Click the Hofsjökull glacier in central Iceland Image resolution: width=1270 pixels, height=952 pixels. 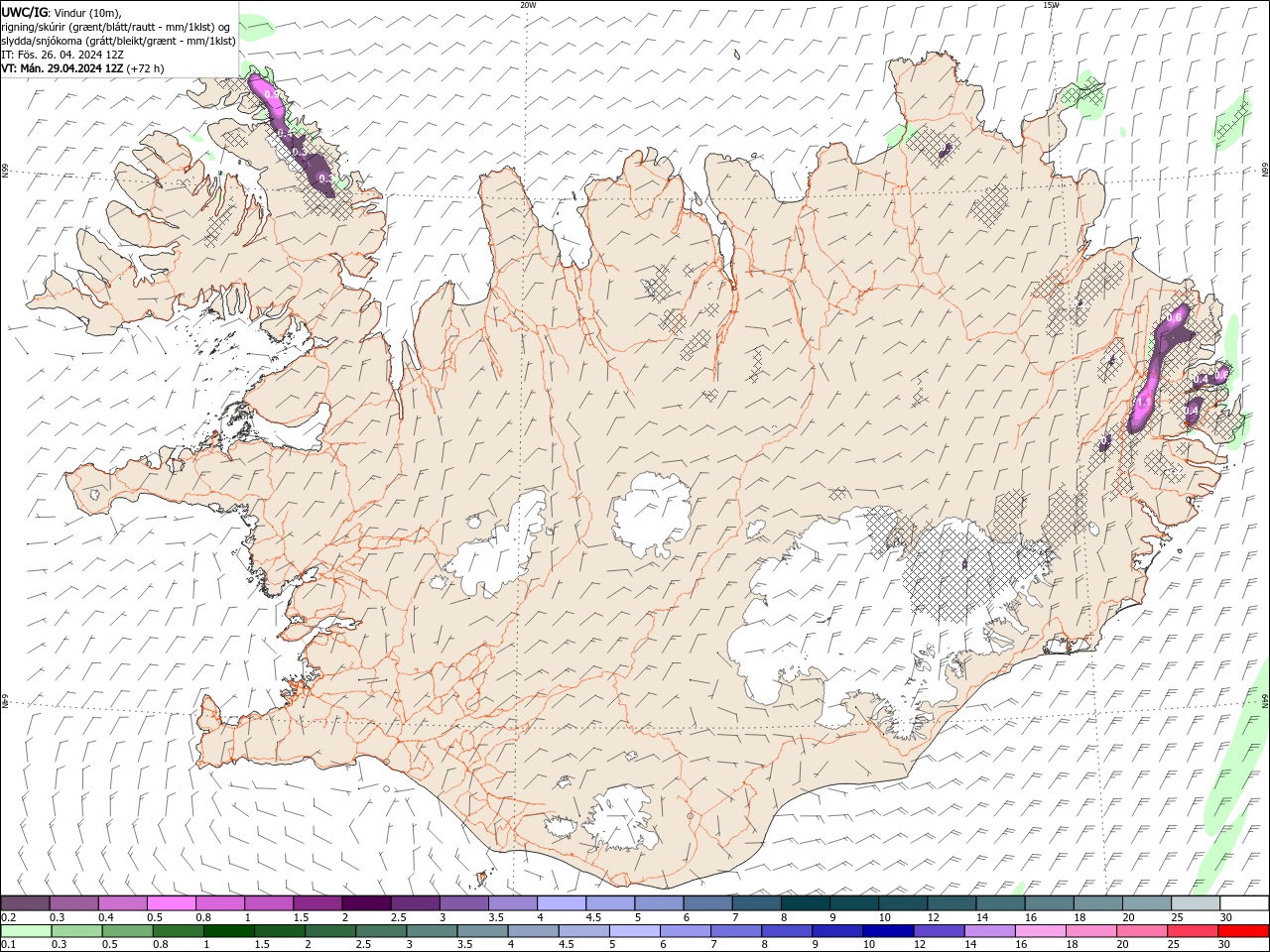[x=652, y=516]
